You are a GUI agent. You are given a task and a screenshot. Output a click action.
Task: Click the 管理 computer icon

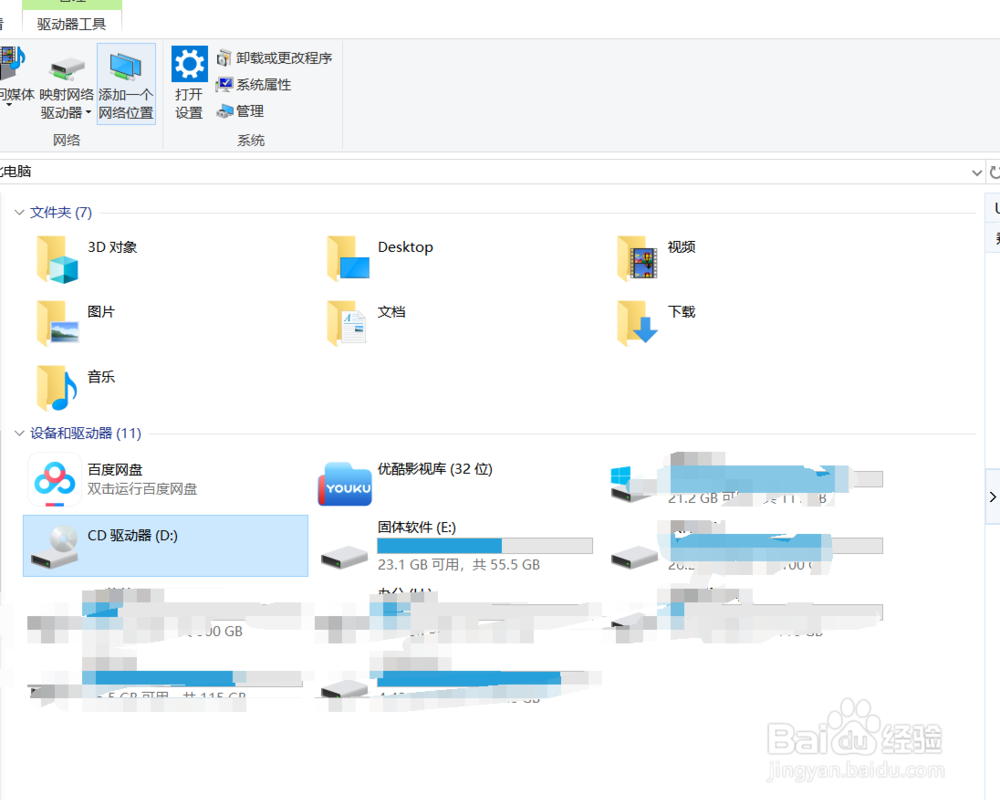pyautogui.click(x=224, y=112)
